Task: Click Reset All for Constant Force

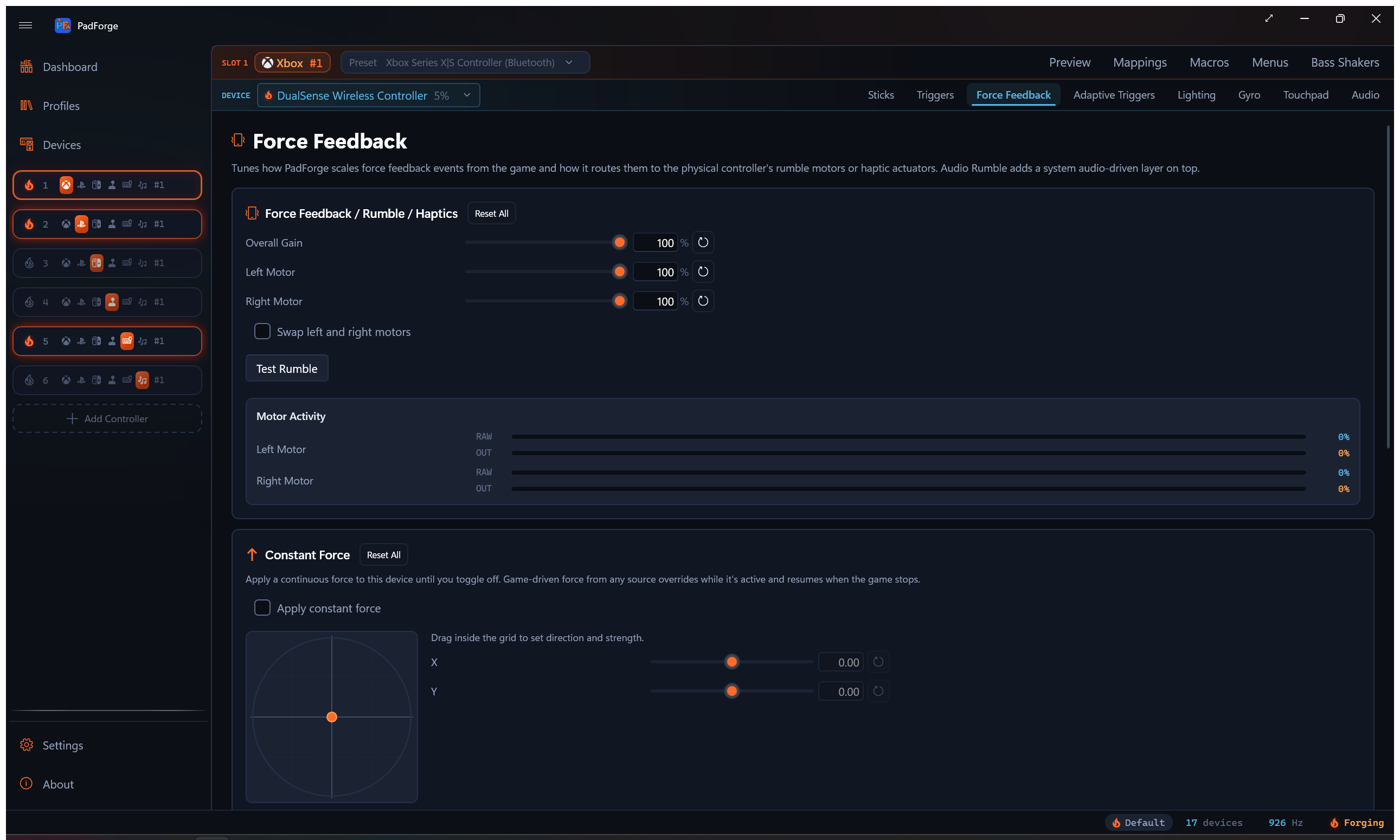Action: 383,555
